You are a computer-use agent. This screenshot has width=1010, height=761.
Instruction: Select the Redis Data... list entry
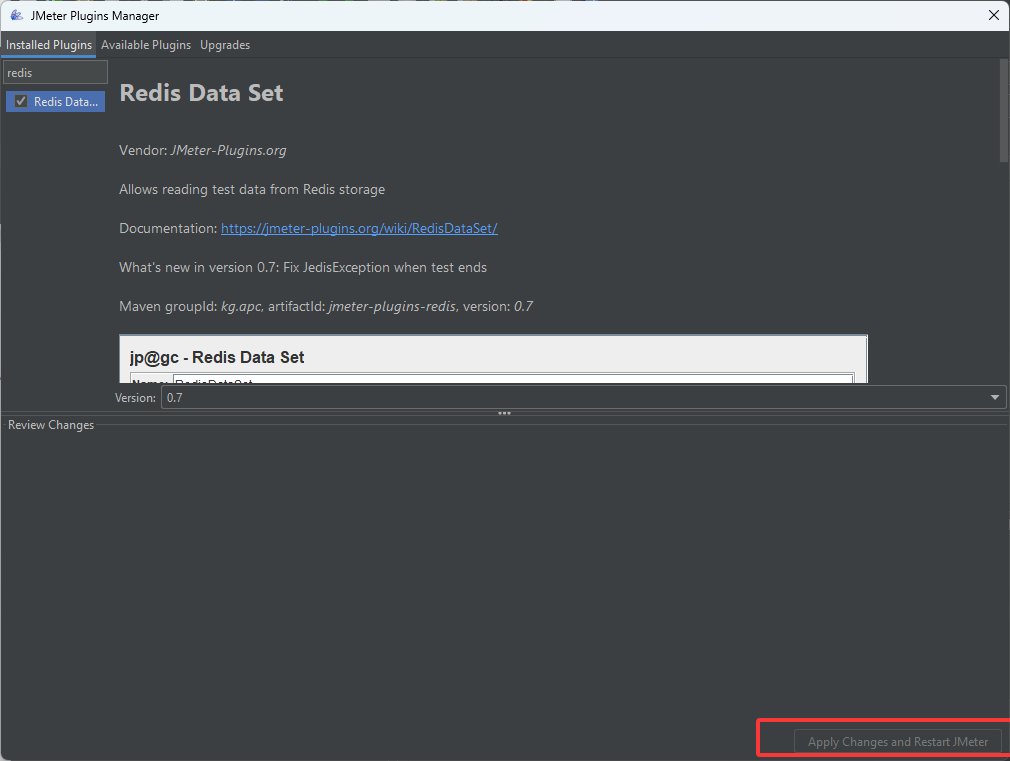(55, 102)
